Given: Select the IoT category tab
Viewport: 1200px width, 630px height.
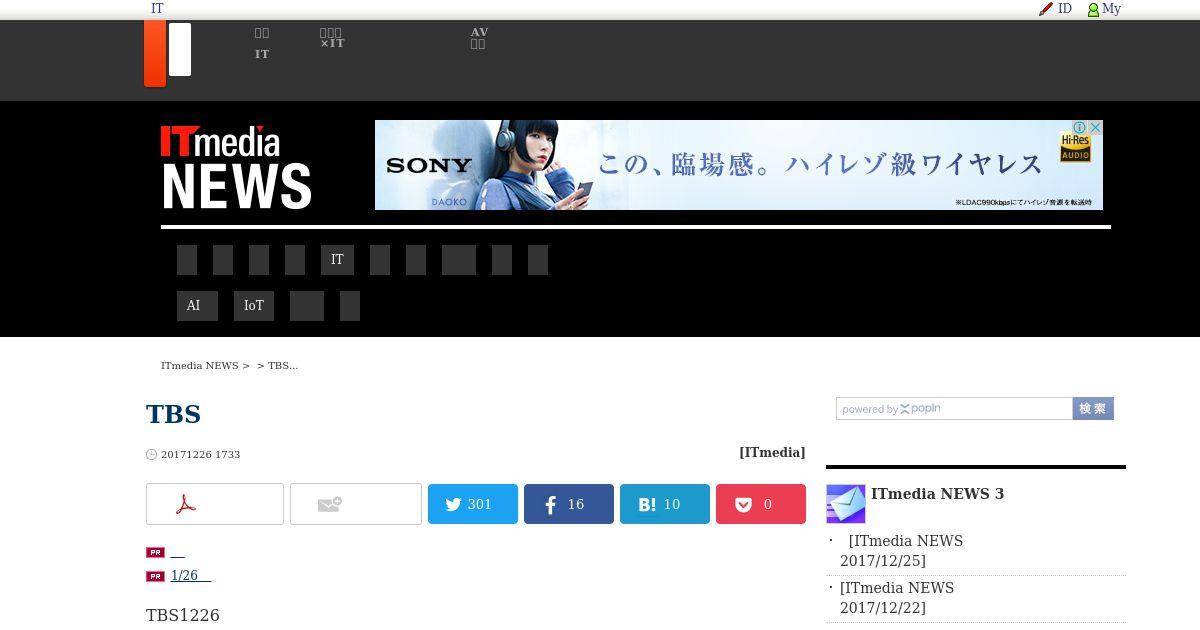Looking at the screenshot, I should (254, 306).
